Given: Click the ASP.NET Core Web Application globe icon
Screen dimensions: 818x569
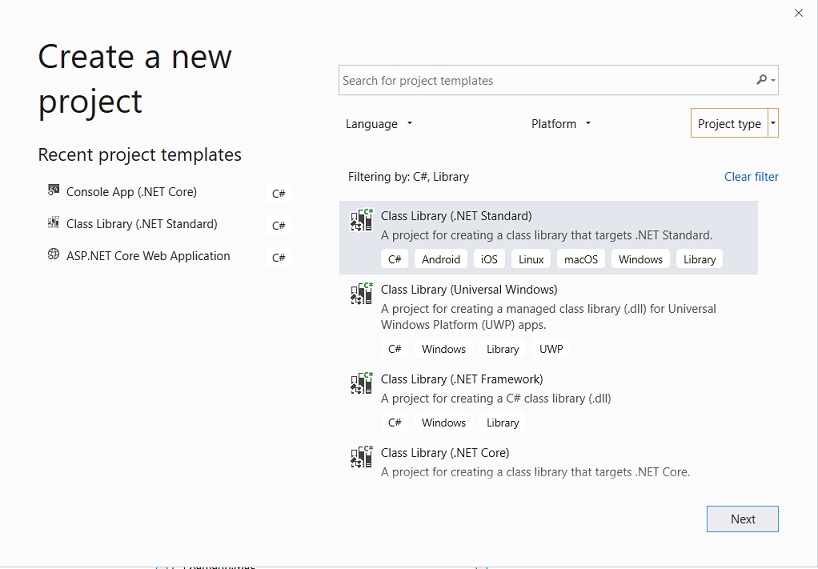Looking at the screenshot, I should point(53,254).
